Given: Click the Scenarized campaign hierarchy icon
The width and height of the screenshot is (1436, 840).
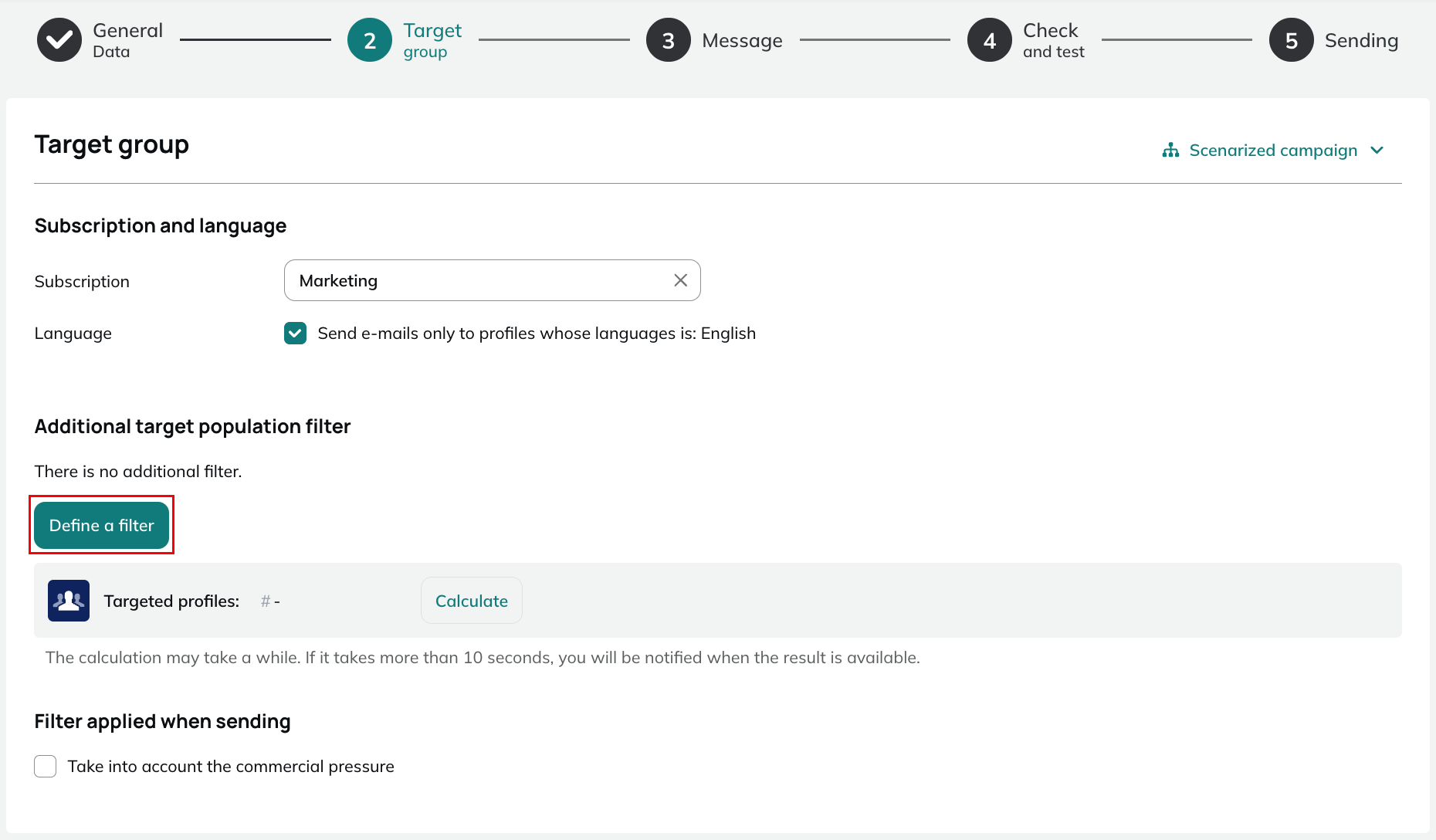Looking at the screenshot, I should (x=1170, y=151).
